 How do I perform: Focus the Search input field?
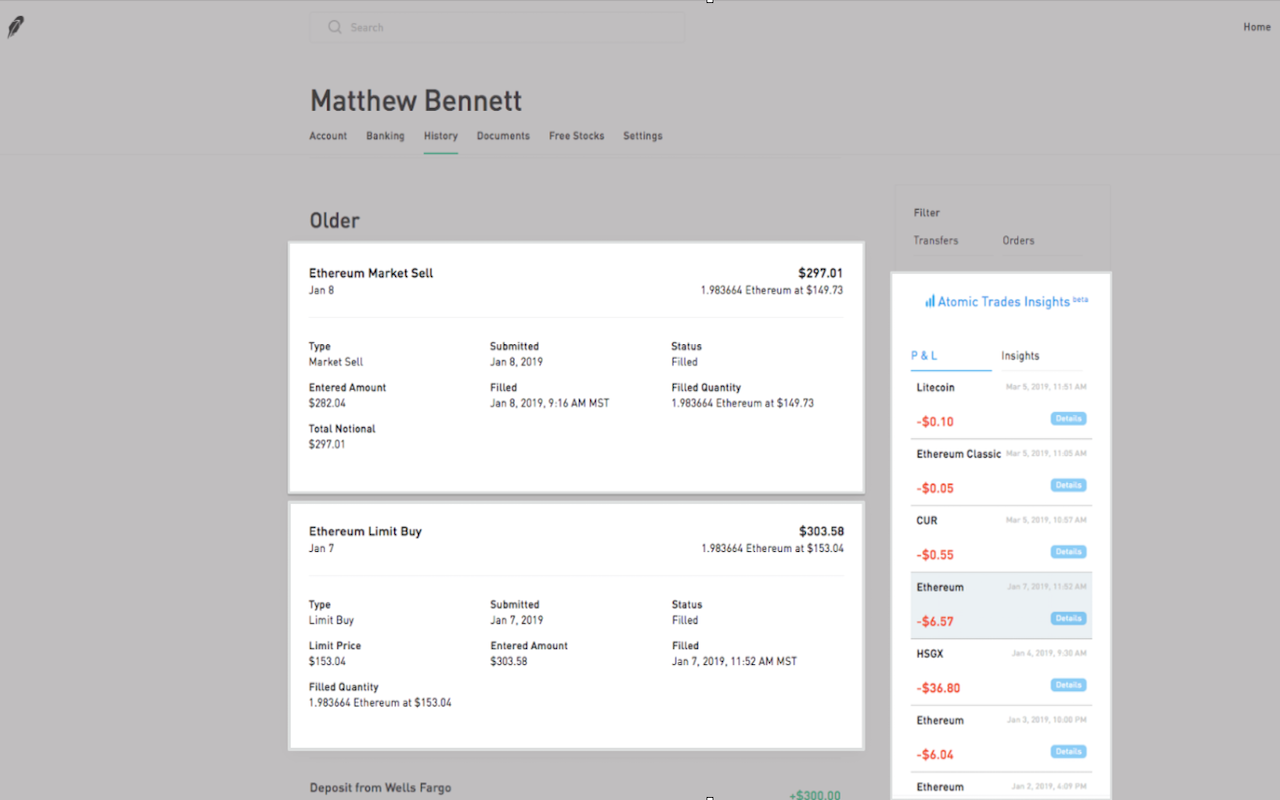497,27
